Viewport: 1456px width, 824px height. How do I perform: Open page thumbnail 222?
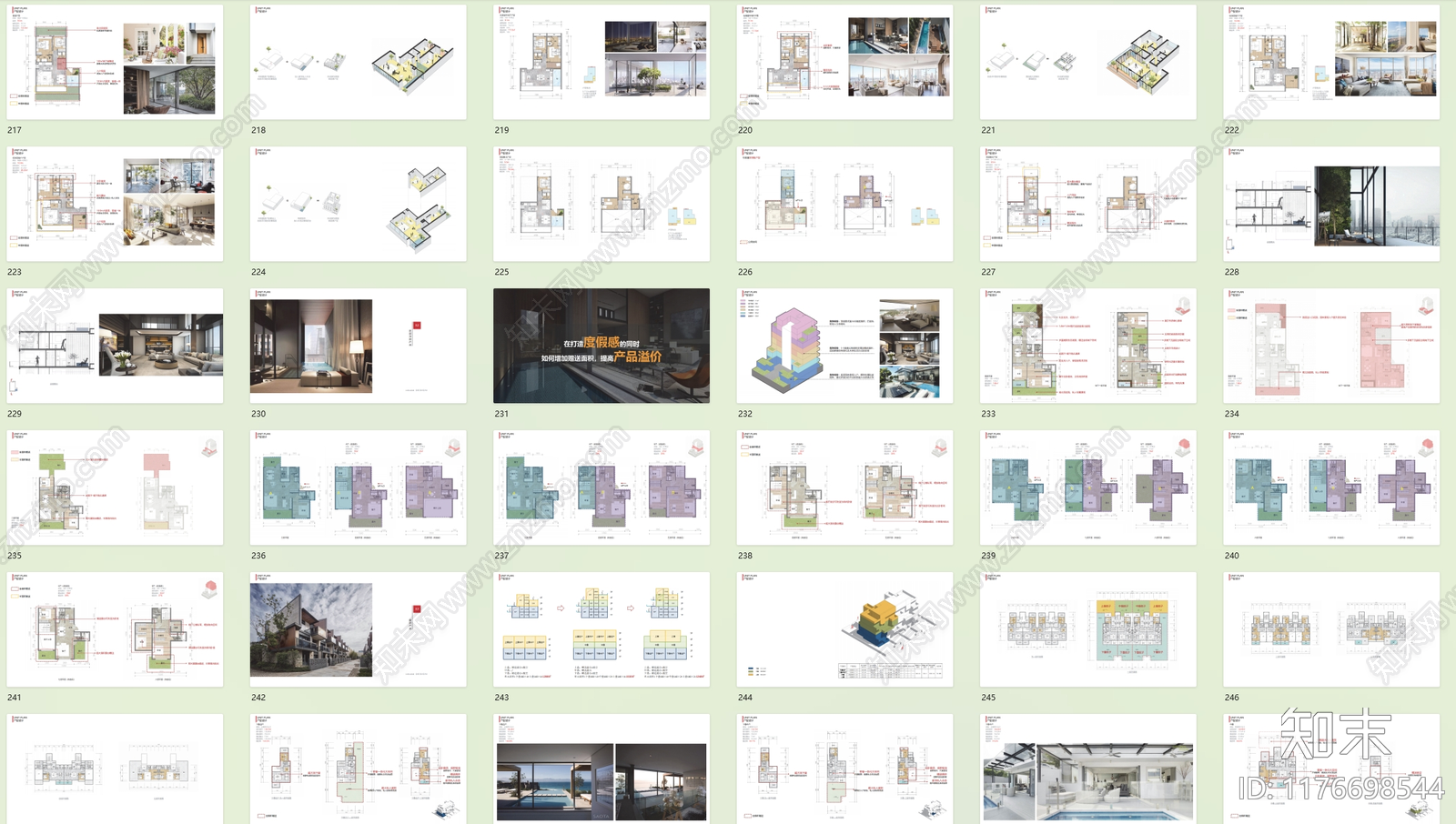1331,62
